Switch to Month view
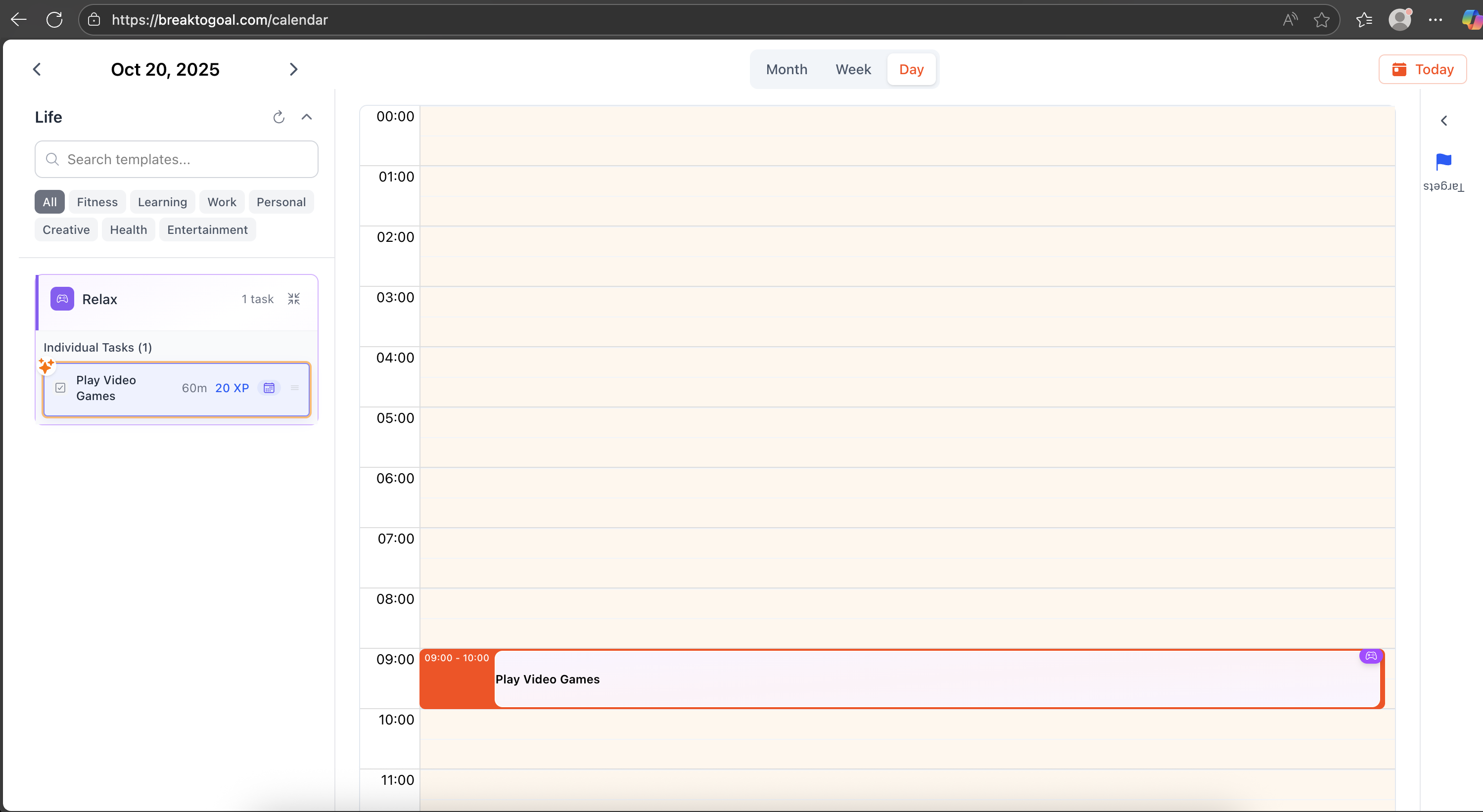The image size is (1483, 812). point(787,69)
